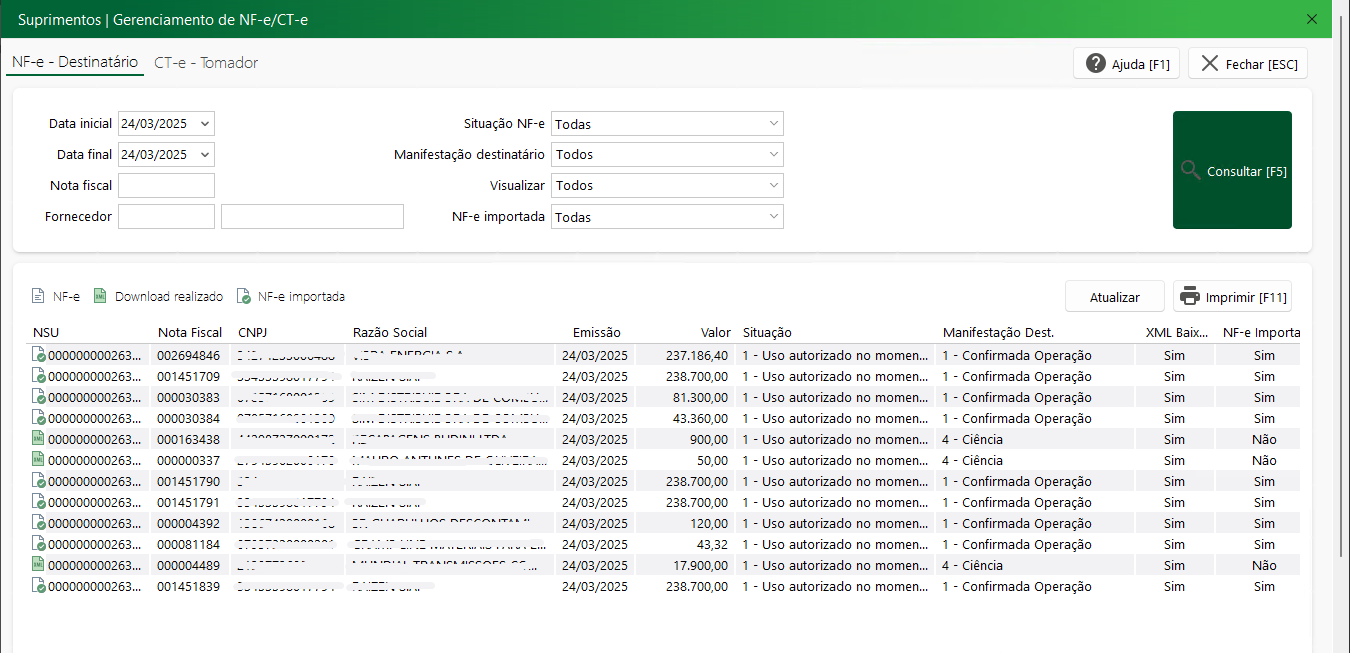
Task: Expand the NF-e importada dropdown
Action: coord(773,217)
